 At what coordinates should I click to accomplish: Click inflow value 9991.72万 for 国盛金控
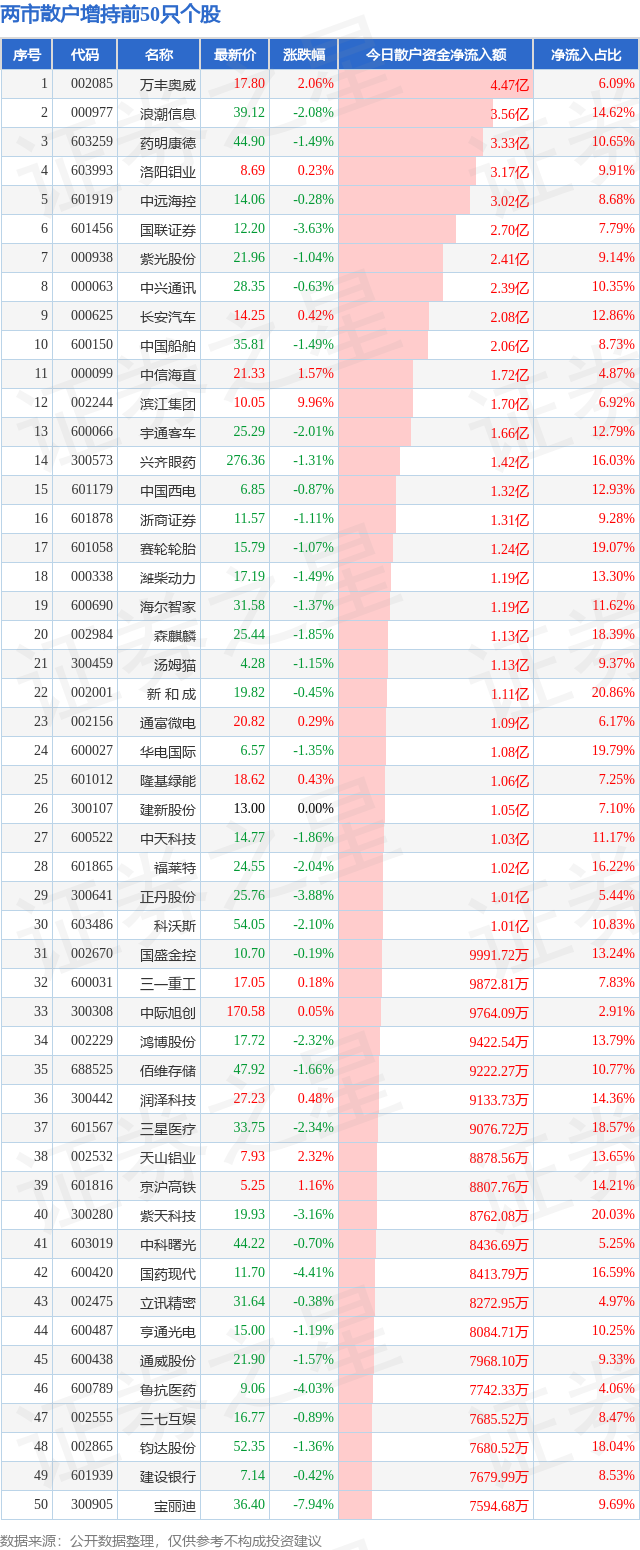click(x=498, y=954)
